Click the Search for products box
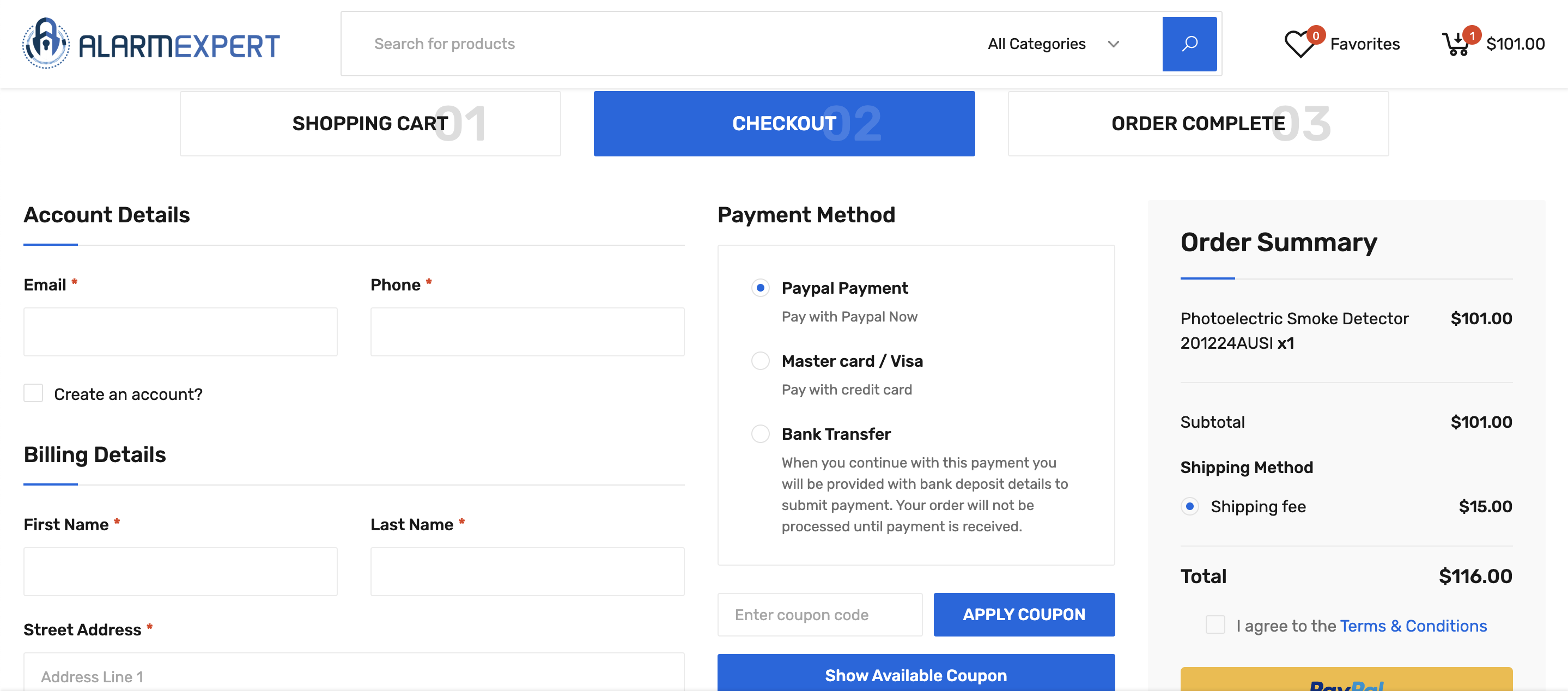 point(658,44)
